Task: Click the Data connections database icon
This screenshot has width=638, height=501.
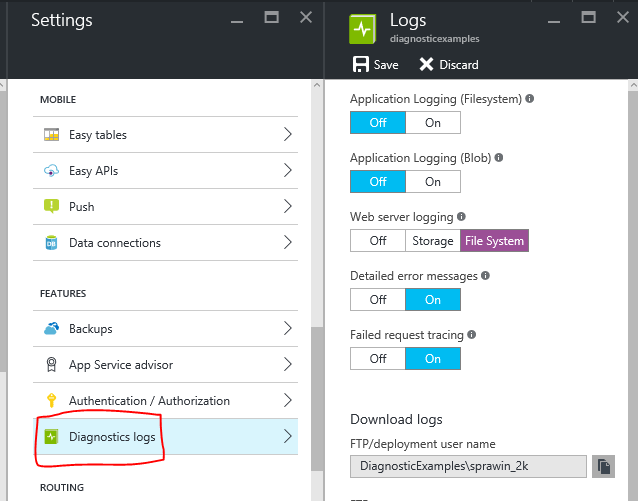Action: [x=51, y=243]
